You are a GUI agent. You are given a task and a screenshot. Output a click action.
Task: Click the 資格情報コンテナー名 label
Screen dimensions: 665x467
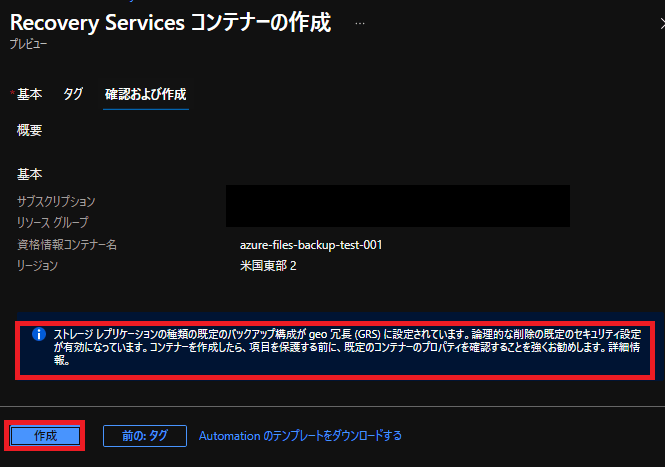67,244
